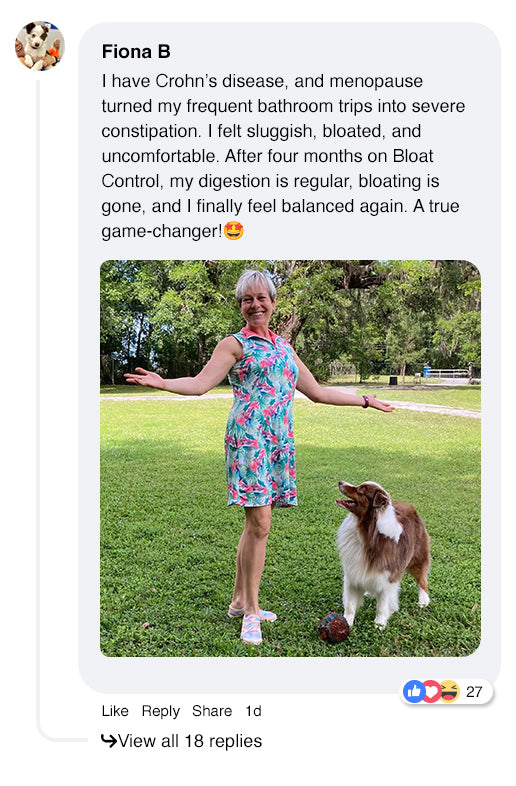Open Fiona B's puppy profile picture
This screenshot has width=516, height=786.
pyautogui.click(x=40, y=46)
